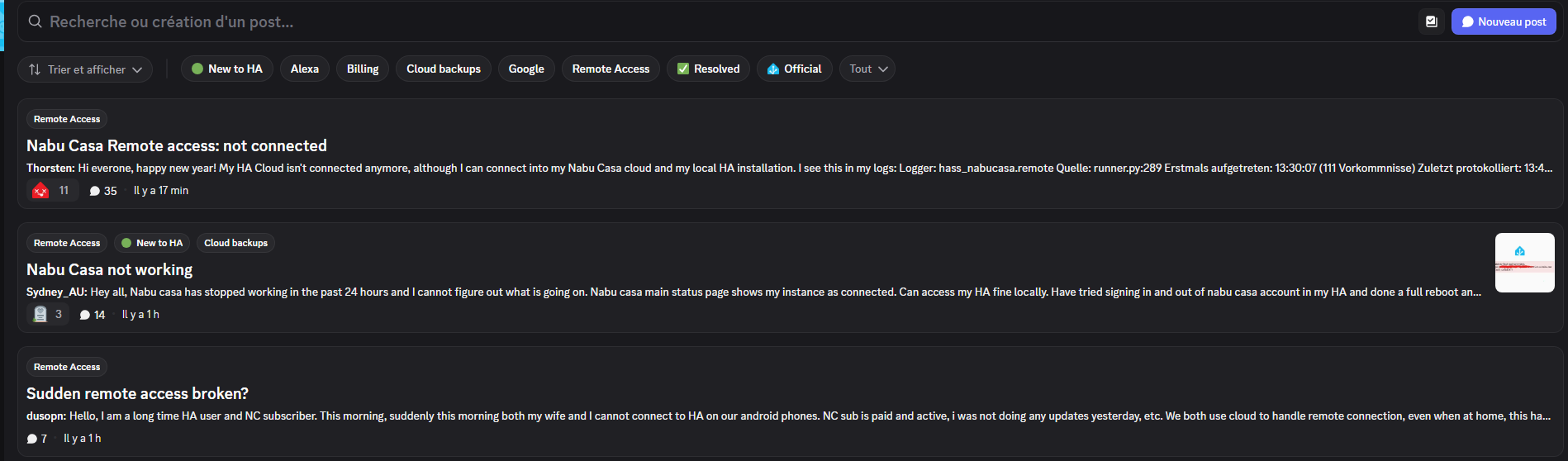Click the sort arrows icon in Trier et afficher
The image size is (1568, 461).
click(35, 69)
